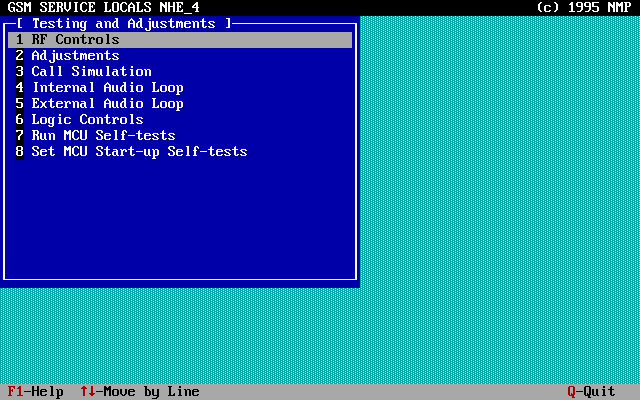Click hotkey number 6 beside Logic Controls
The height and width of the screenshot is (400, 640).
click(x=19, y=120)
